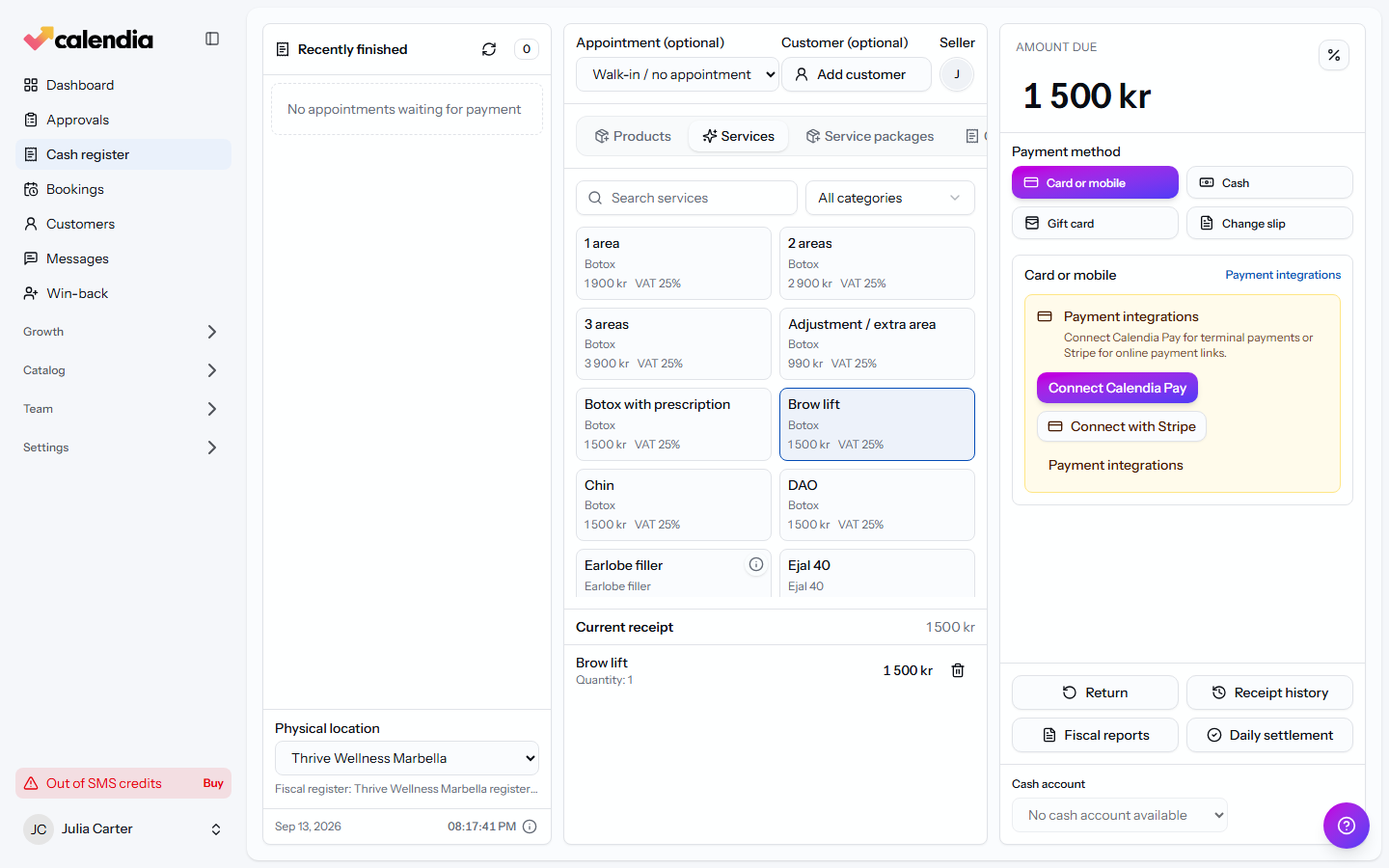
Task: Select Card or mobile payment method
Action: [1095, 182]
